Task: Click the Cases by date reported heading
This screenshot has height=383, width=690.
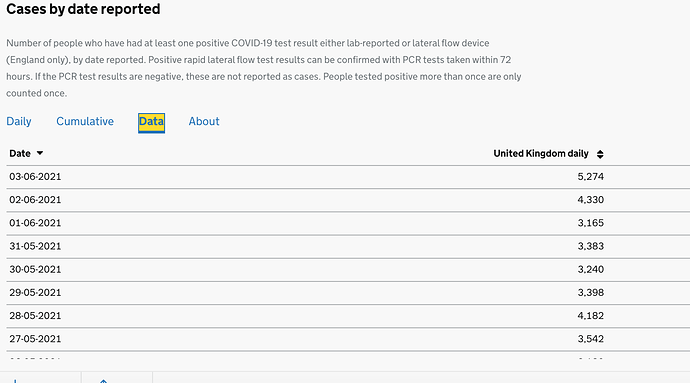Action: (83, 9)
